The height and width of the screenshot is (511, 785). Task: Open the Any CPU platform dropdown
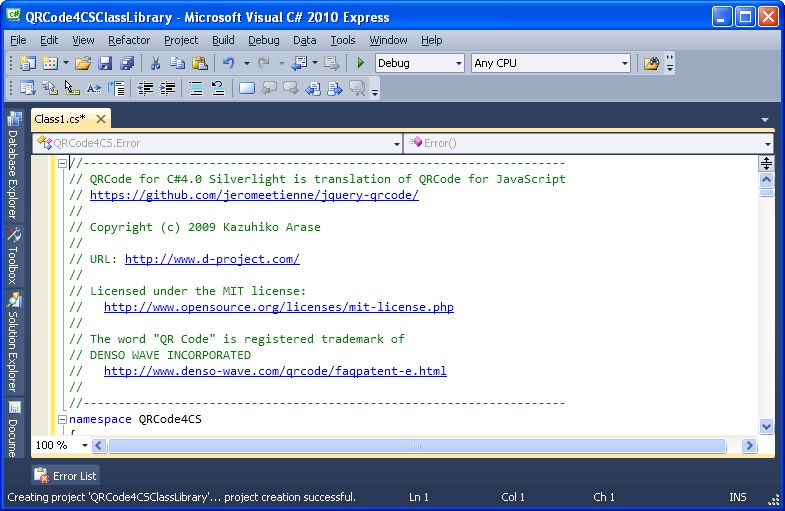point(624,63)
